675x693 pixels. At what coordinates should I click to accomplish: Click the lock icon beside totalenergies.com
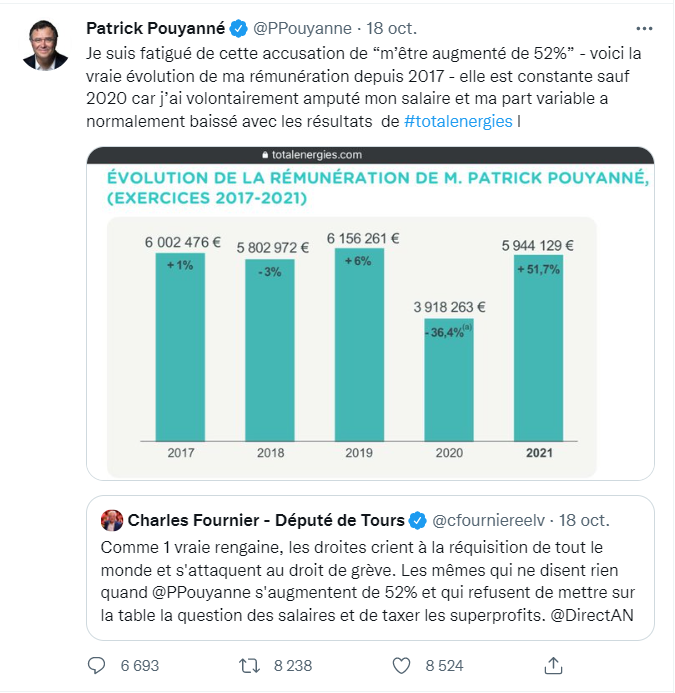tap(263, 156)
